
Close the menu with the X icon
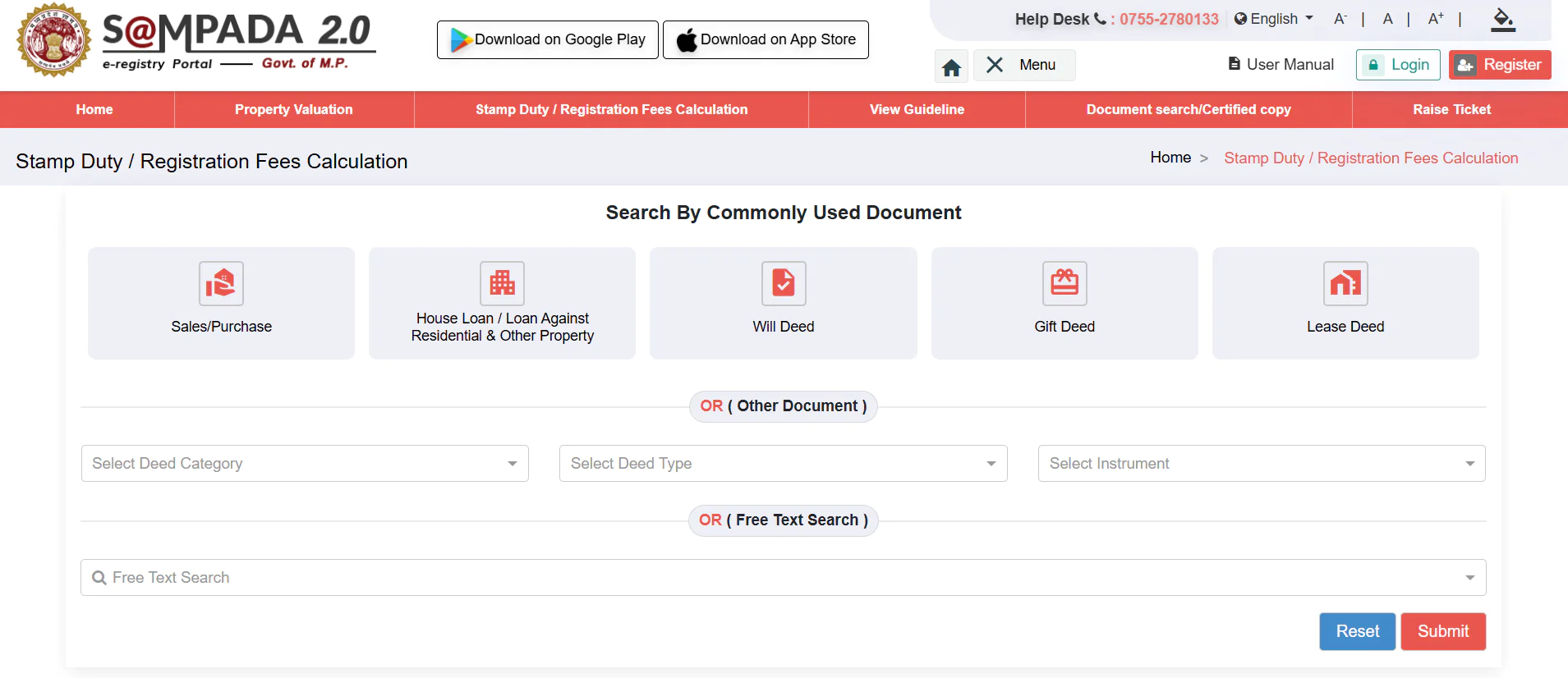(995, 65)
